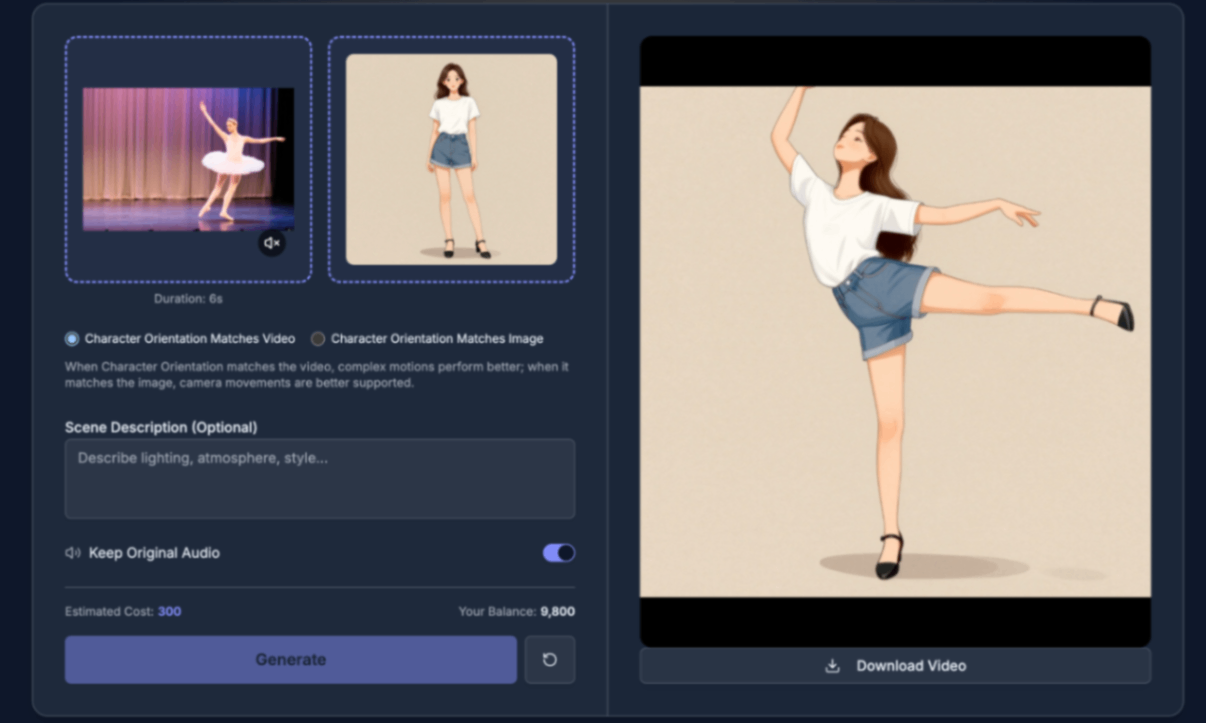Select Character Orientation Matches Video radio
Viewport: 1206px width, 723px height.
pos(72,339)
